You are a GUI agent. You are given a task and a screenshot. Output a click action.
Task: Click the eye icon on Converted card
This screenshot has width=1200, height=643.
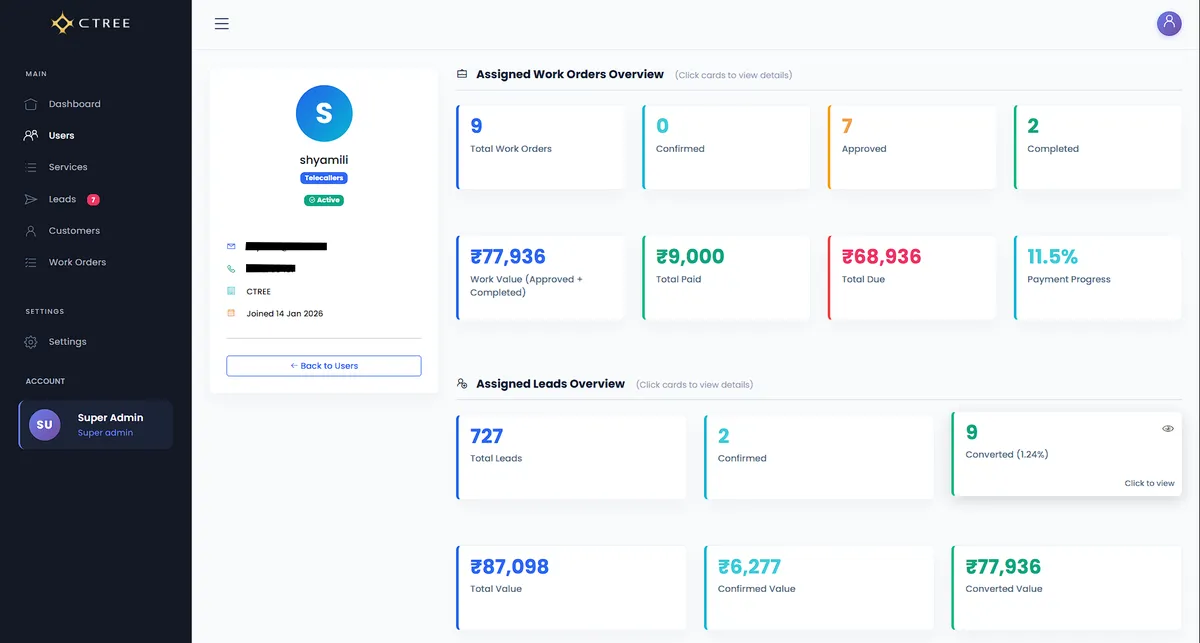[1168, 428]
